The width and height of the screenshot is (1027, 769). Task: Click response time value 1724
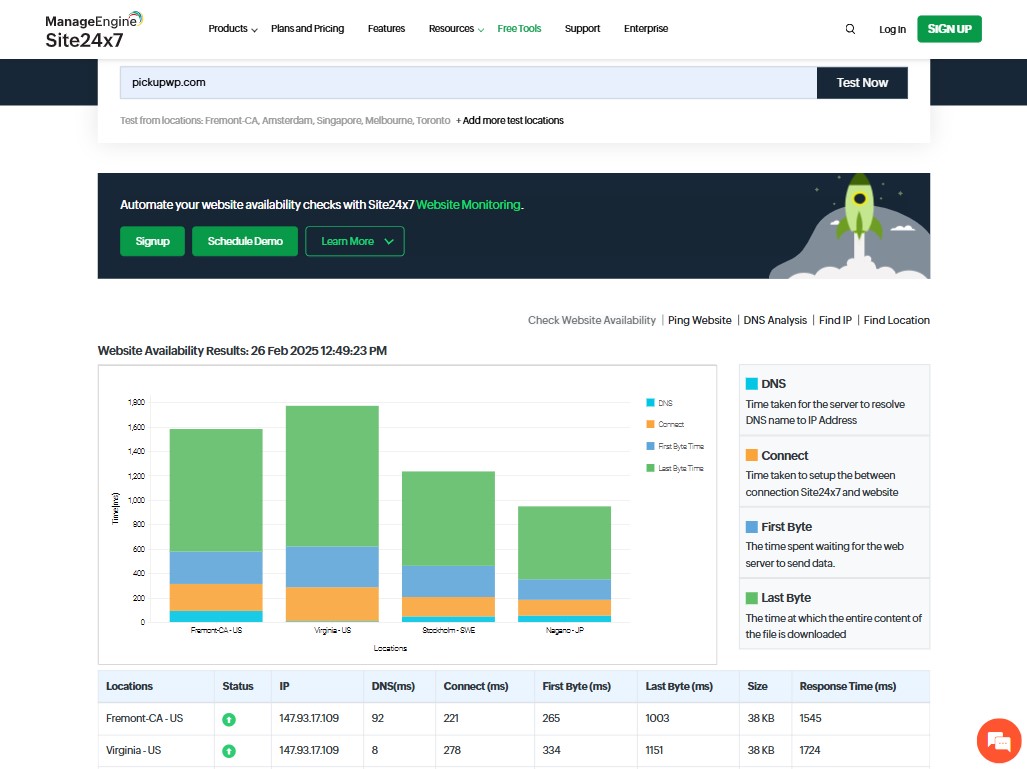click(x=810, y=751)
